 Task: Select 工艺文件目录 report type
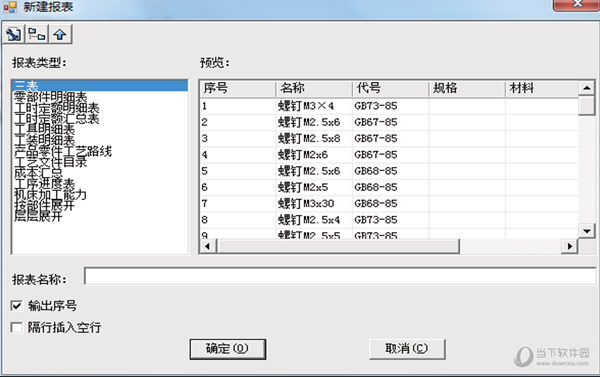pos(51,162)
